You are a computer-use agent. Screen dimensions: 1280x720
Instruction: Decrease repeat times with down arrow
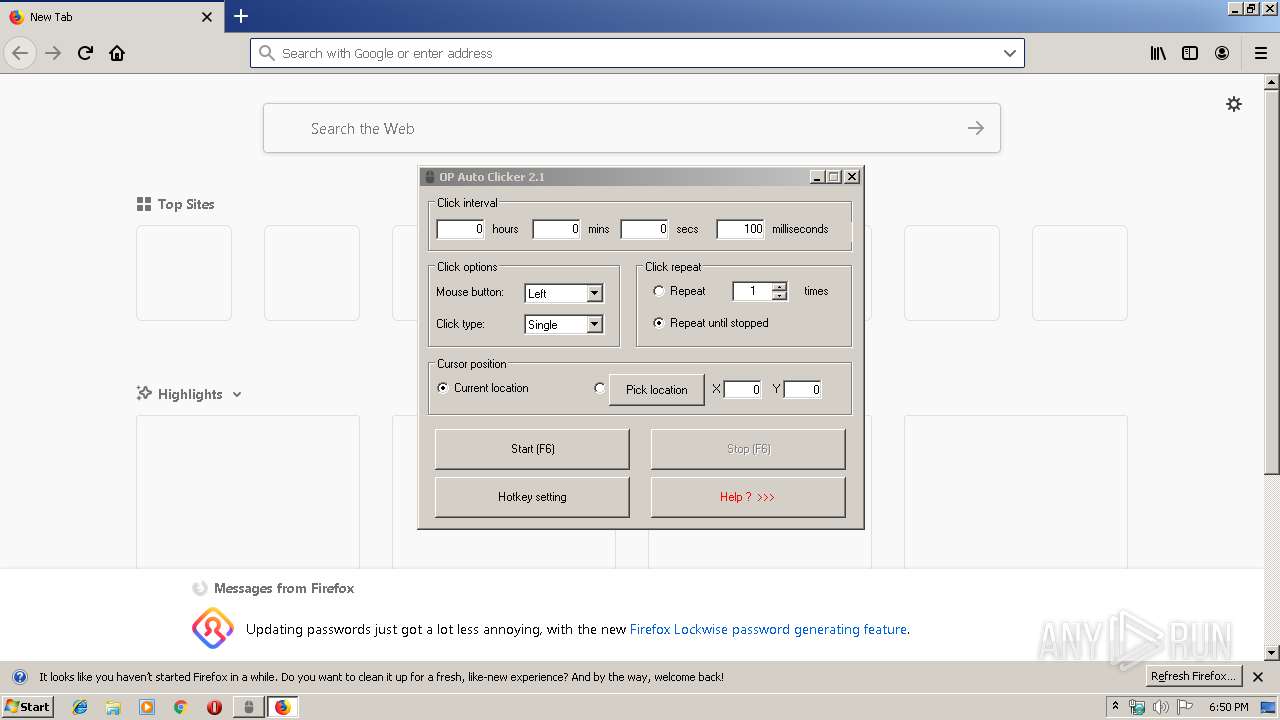click(780, 296)
